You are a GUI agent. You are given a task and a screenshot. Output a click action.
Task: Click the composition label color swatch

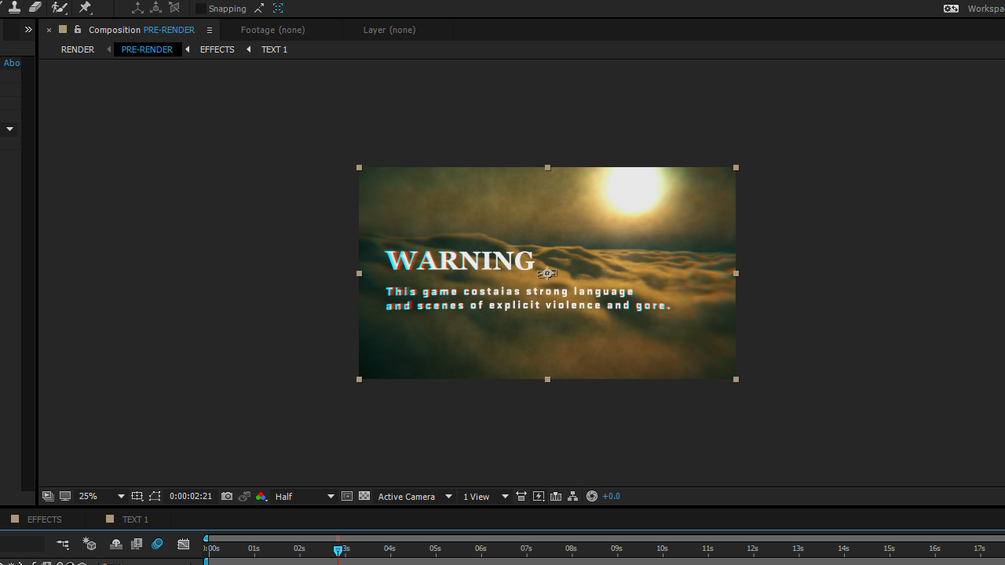[x=63, y=29]
